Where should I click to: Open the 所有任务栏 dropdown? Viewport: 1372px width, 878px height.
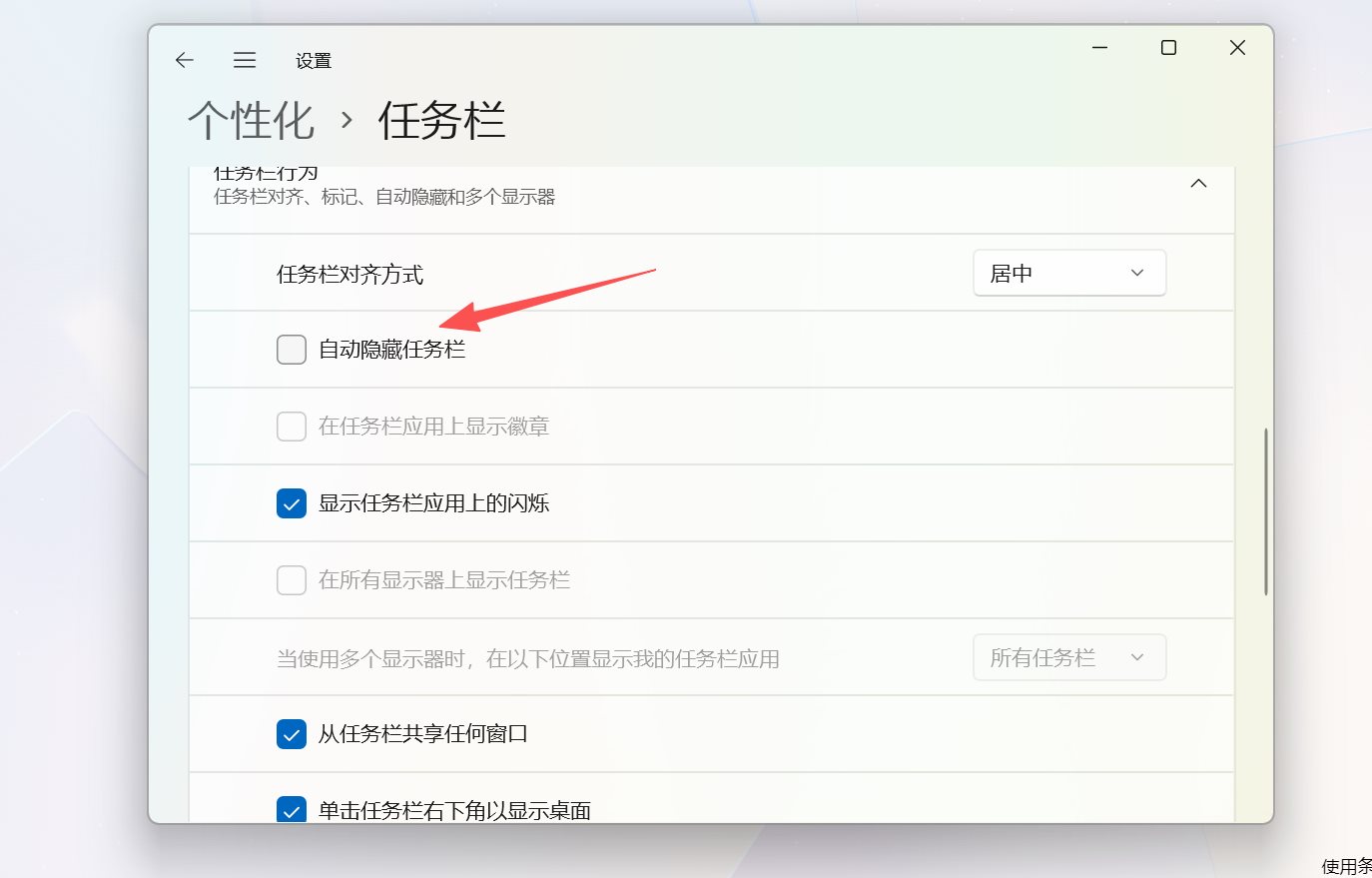click(1069, 657)
